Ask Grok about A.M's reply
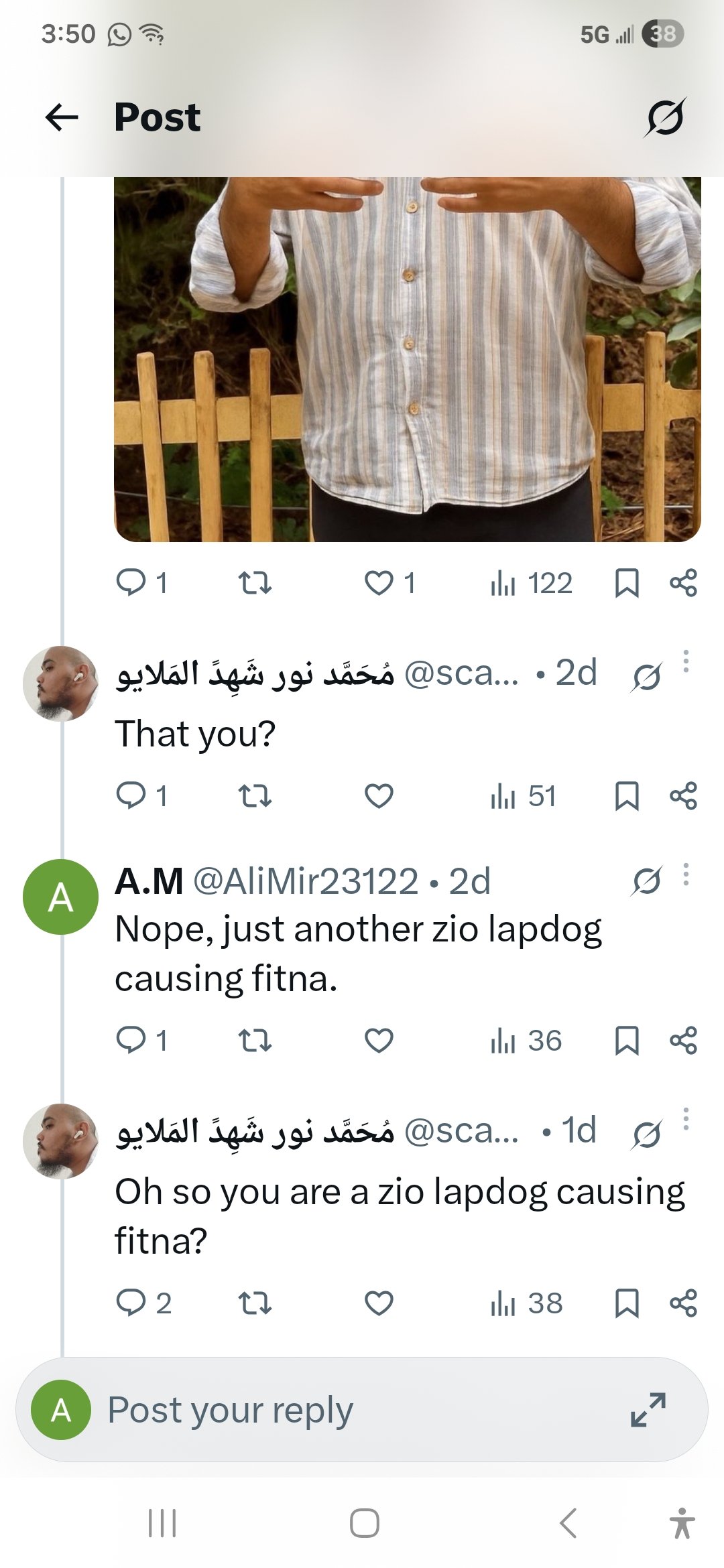This screenshot has height=1568, width=724. pyautogui.click(x=647, y=882)
